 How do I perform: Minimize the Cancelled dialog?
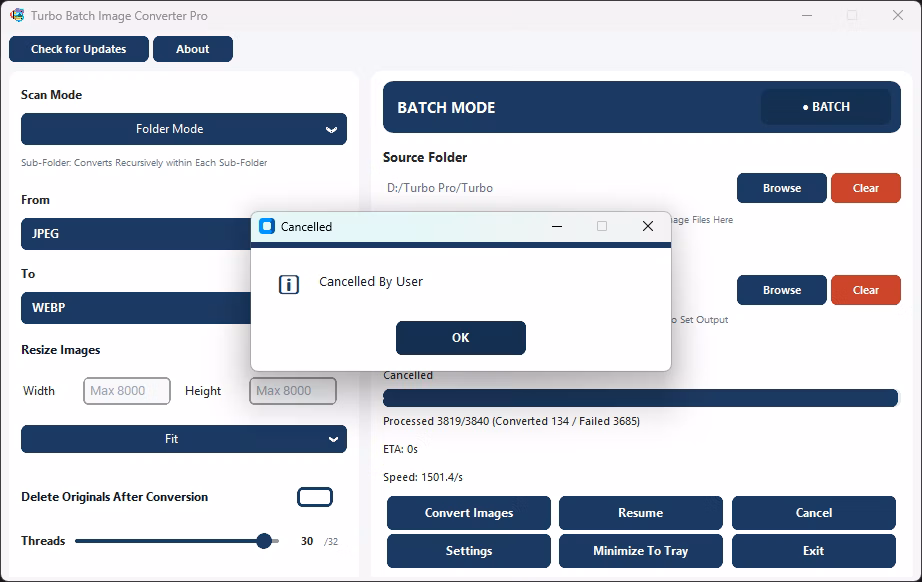[x=557, y=226]
